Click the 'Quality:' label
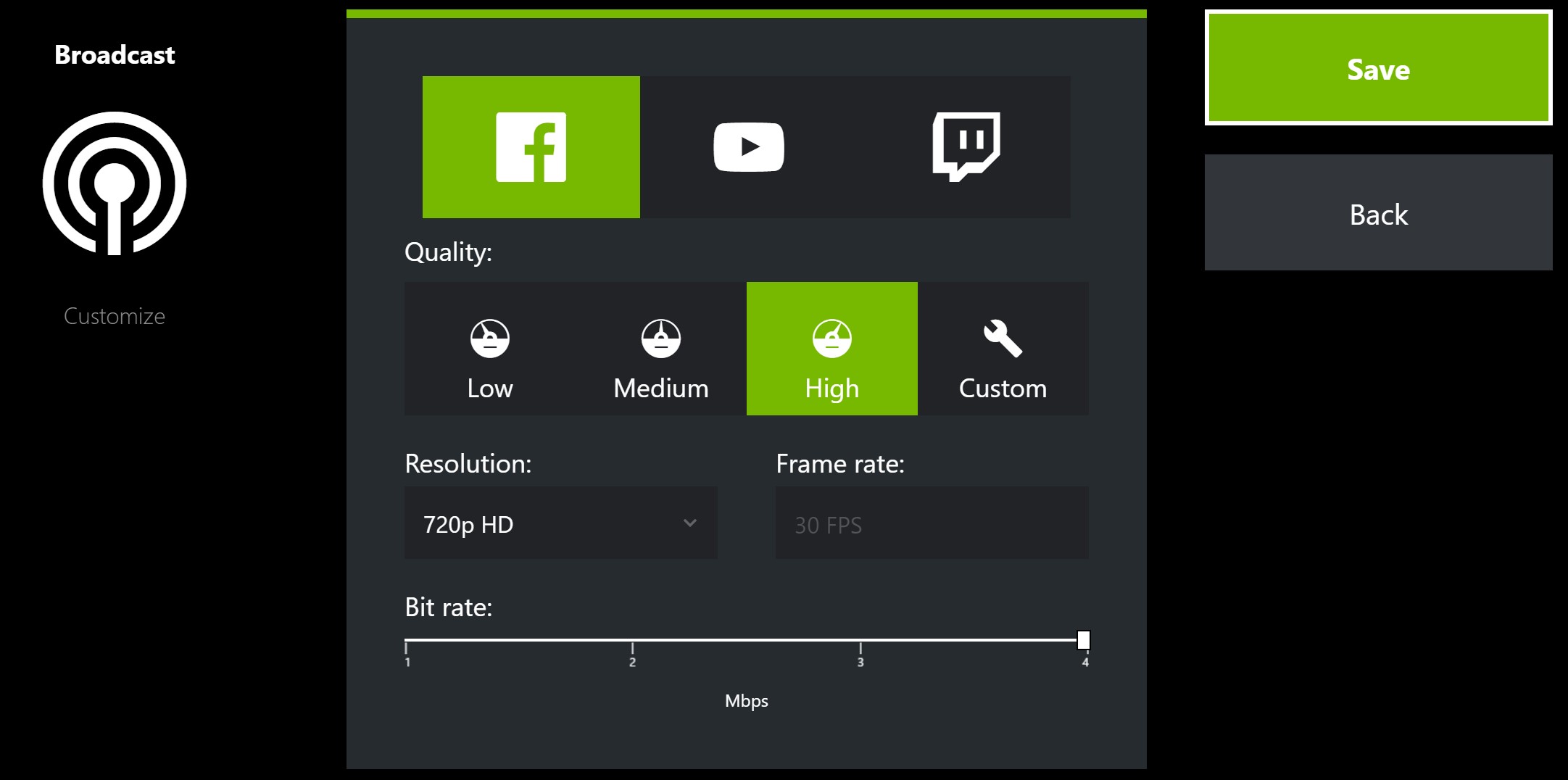This screenshot has height=780, width=1568. point(448,252)
